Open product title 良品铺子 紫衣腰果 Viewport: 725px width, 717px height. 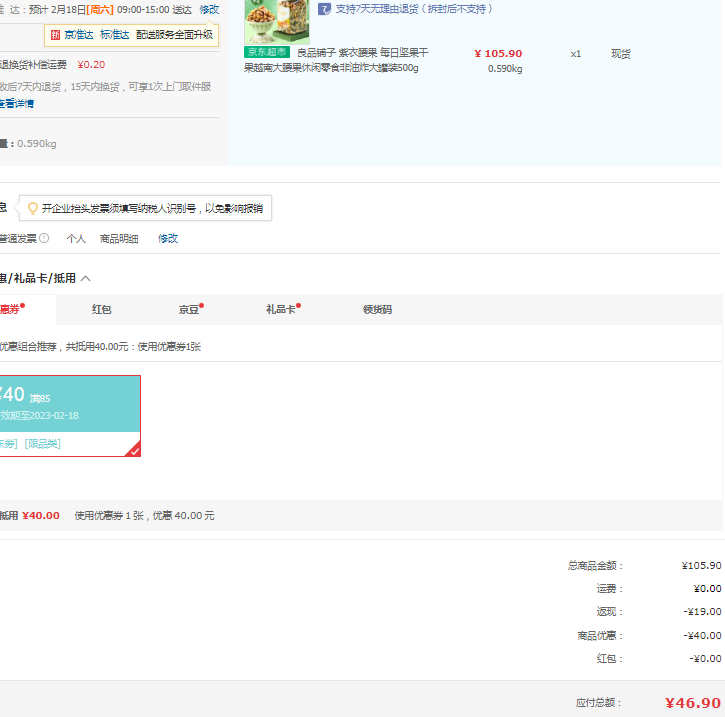[x=336, y=60]
